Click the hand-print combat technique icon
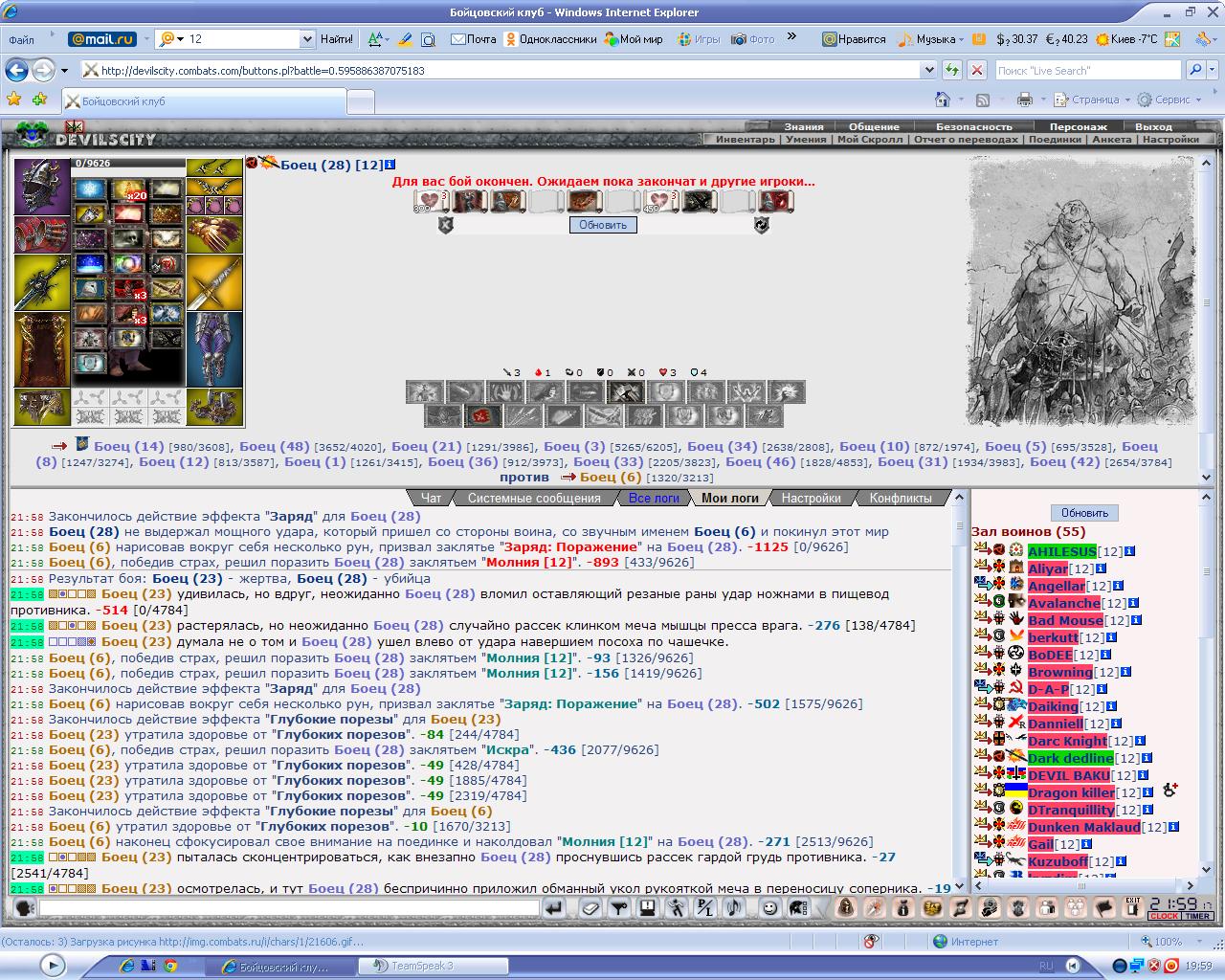Image resolution: width=1225 pixels, height=980 pixels. pyautogui.click(x=505, y=391)
